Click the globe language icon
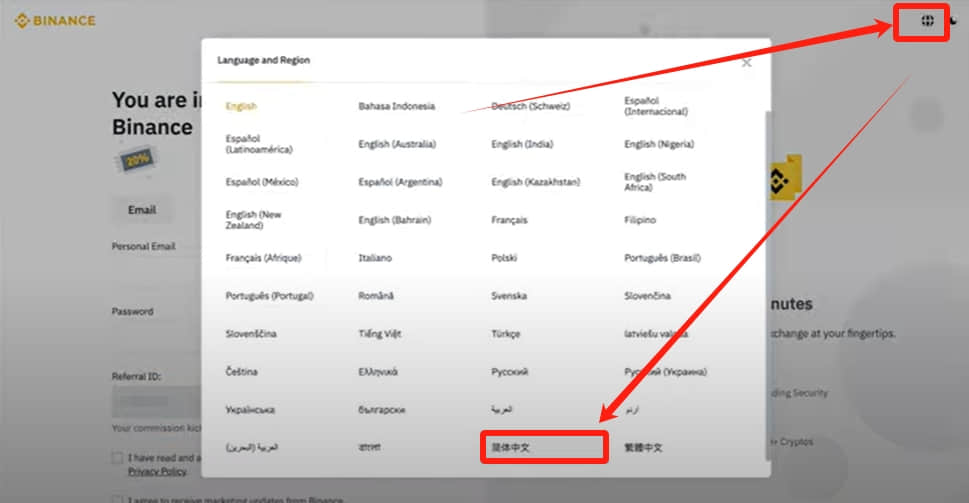The width and height of the screenshot is (969, 503). point(927,21)
